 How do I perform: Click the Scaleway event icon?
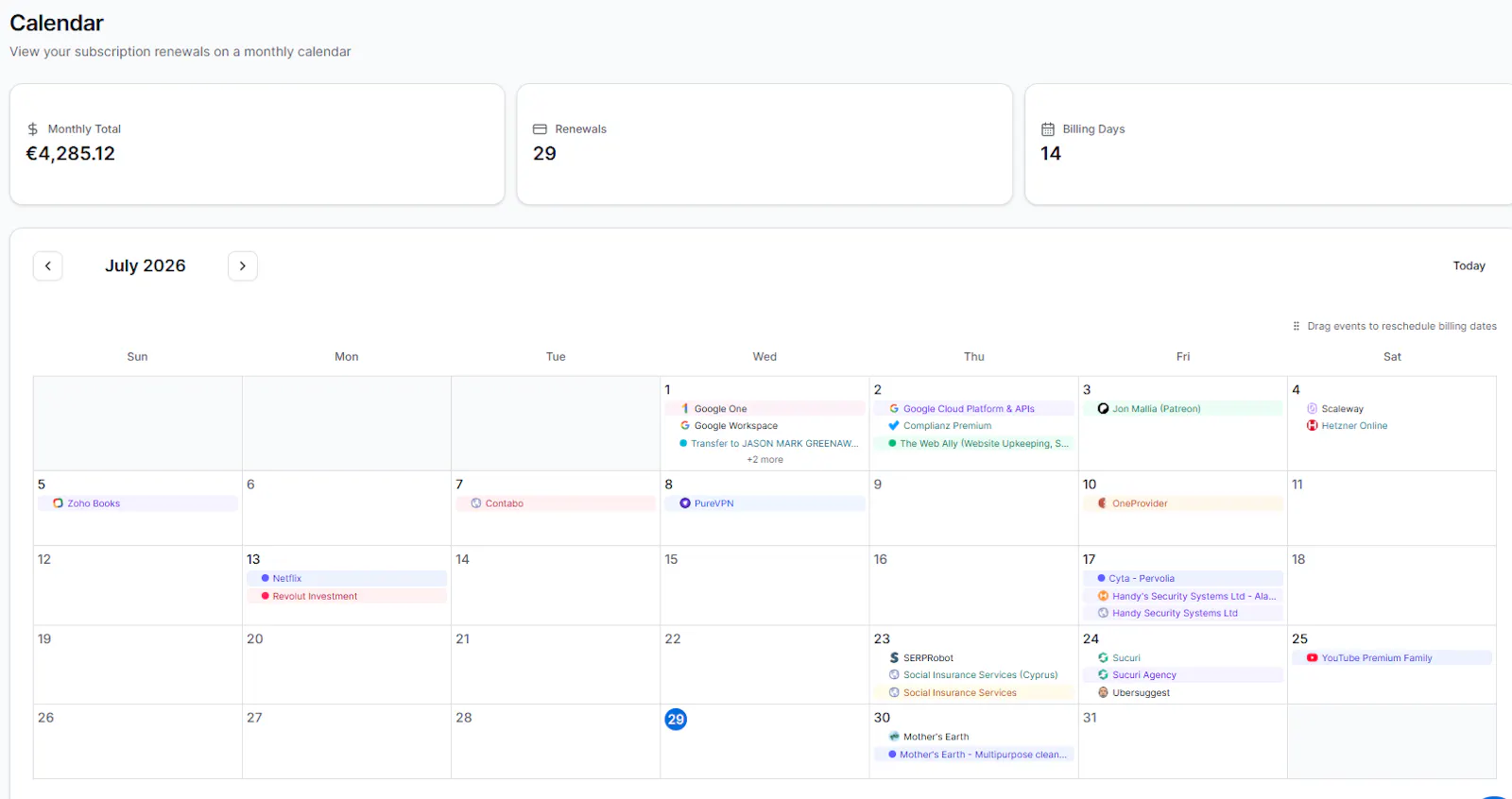pos(1312,409)
